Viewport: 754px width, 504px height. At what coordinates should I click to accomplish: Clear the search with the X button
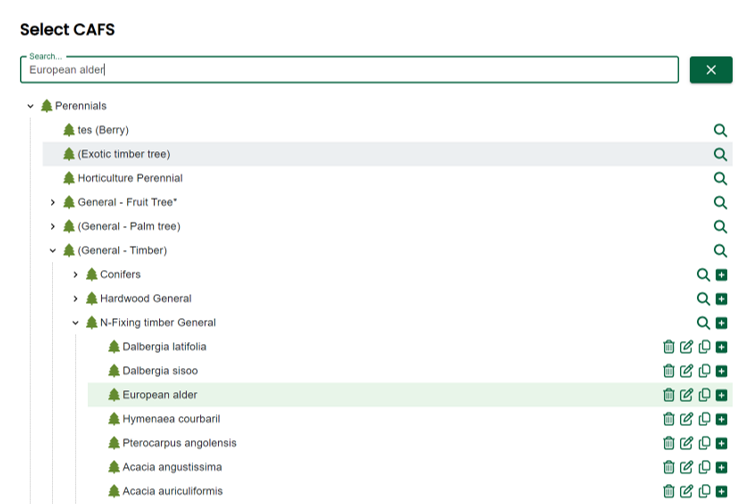click(711, 70)
